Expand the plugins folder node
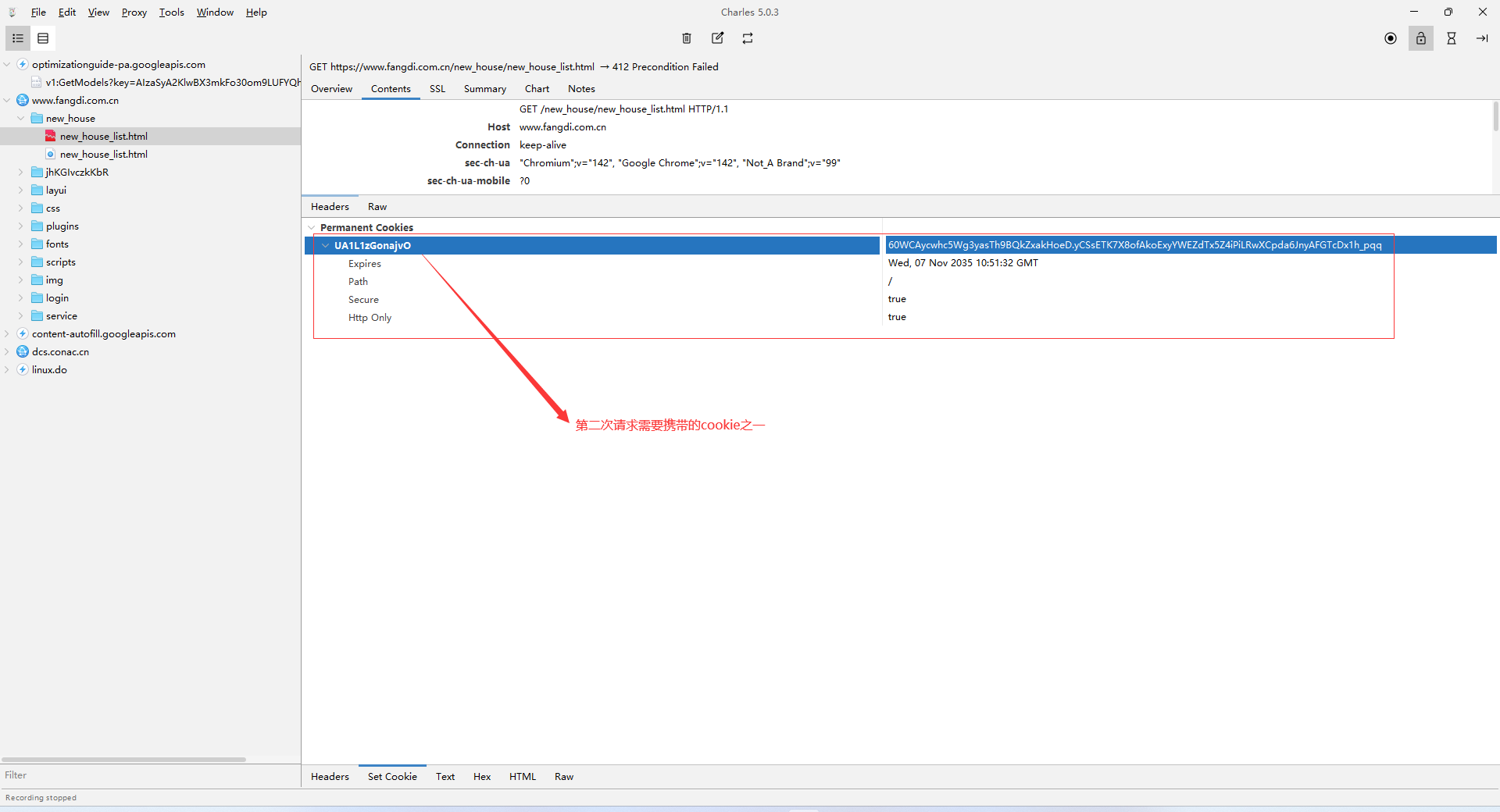The height and width of the screenshot is (812, 1500). [21, 226]
